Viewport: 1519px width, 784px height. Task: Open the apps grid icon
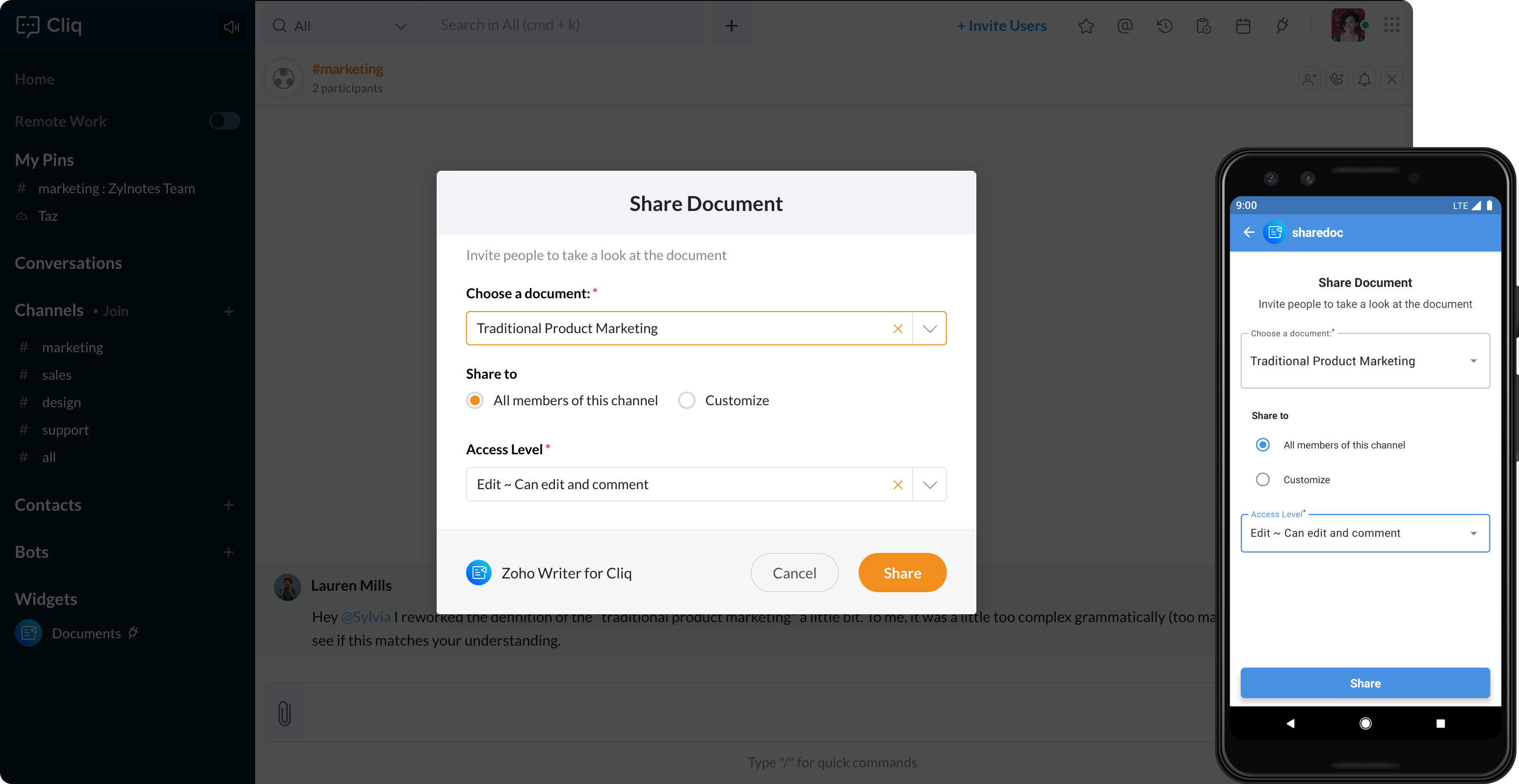pos(1391,25)
